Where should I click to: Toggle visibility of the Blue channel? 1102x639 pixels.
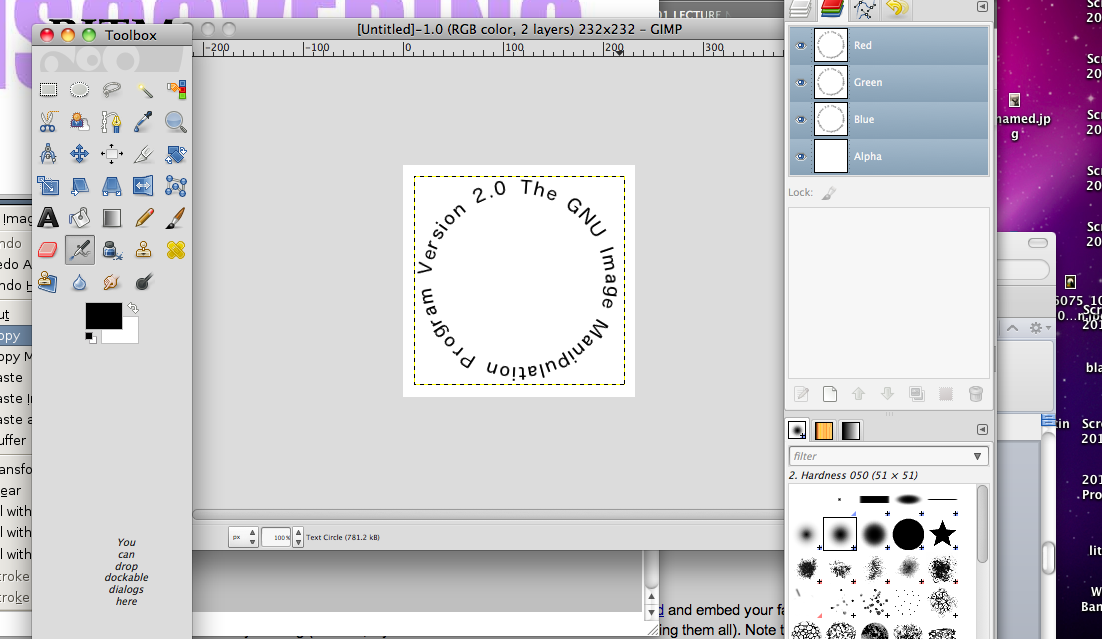800,120
